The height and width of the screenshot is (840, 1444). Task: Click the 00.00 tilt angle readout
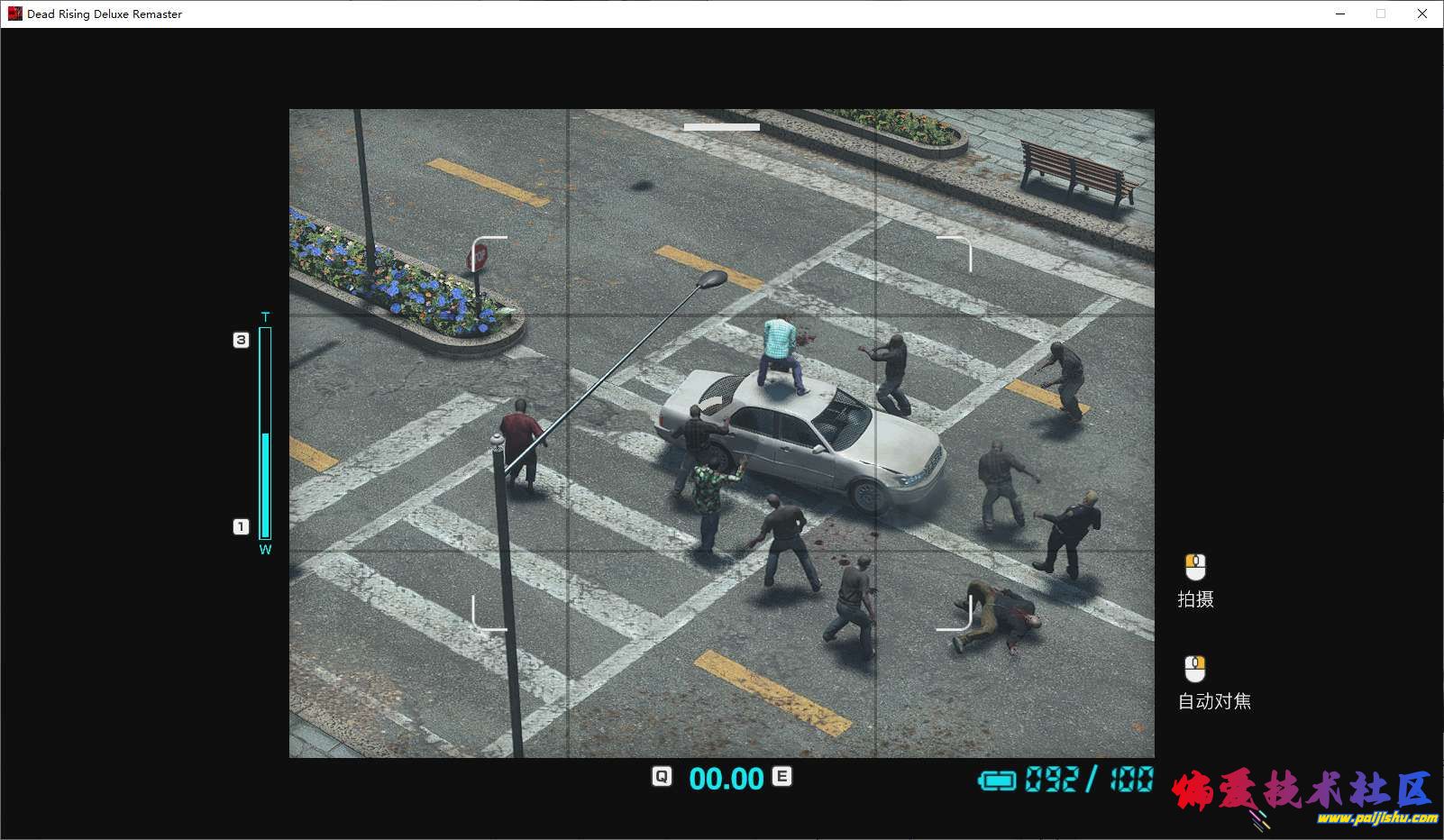pyautogui.click(x=726, y=778)
